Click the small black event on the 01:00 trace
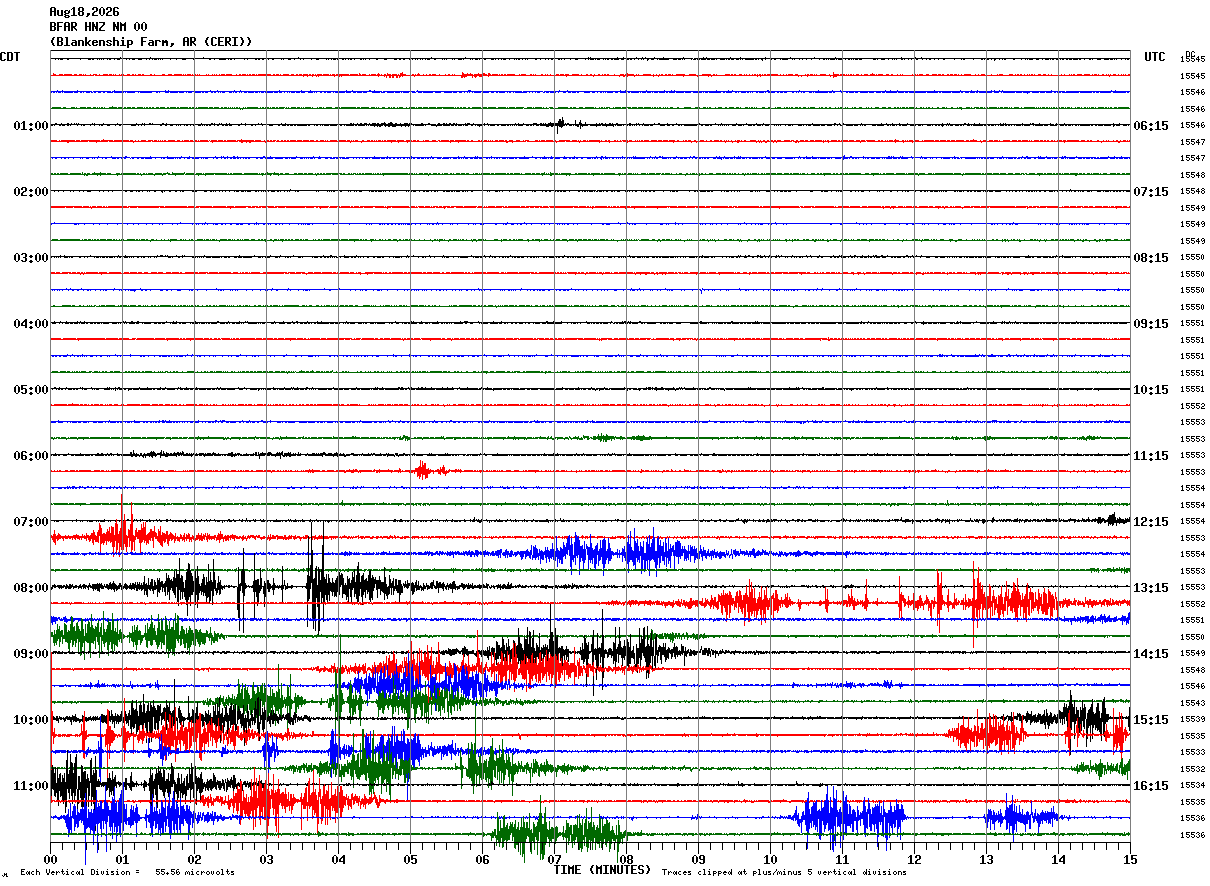 [x=560, y=124]
